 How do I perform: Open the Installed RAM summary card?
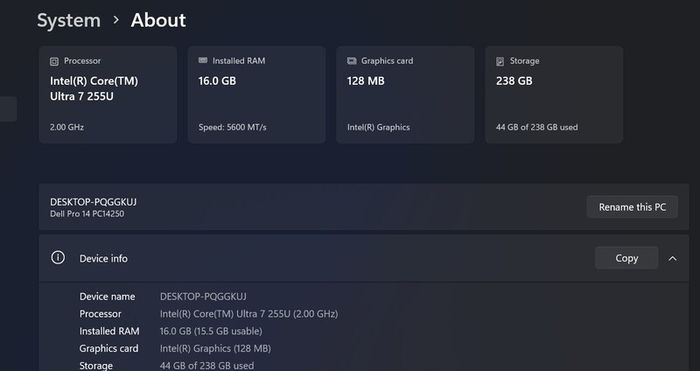coord(257,95)
